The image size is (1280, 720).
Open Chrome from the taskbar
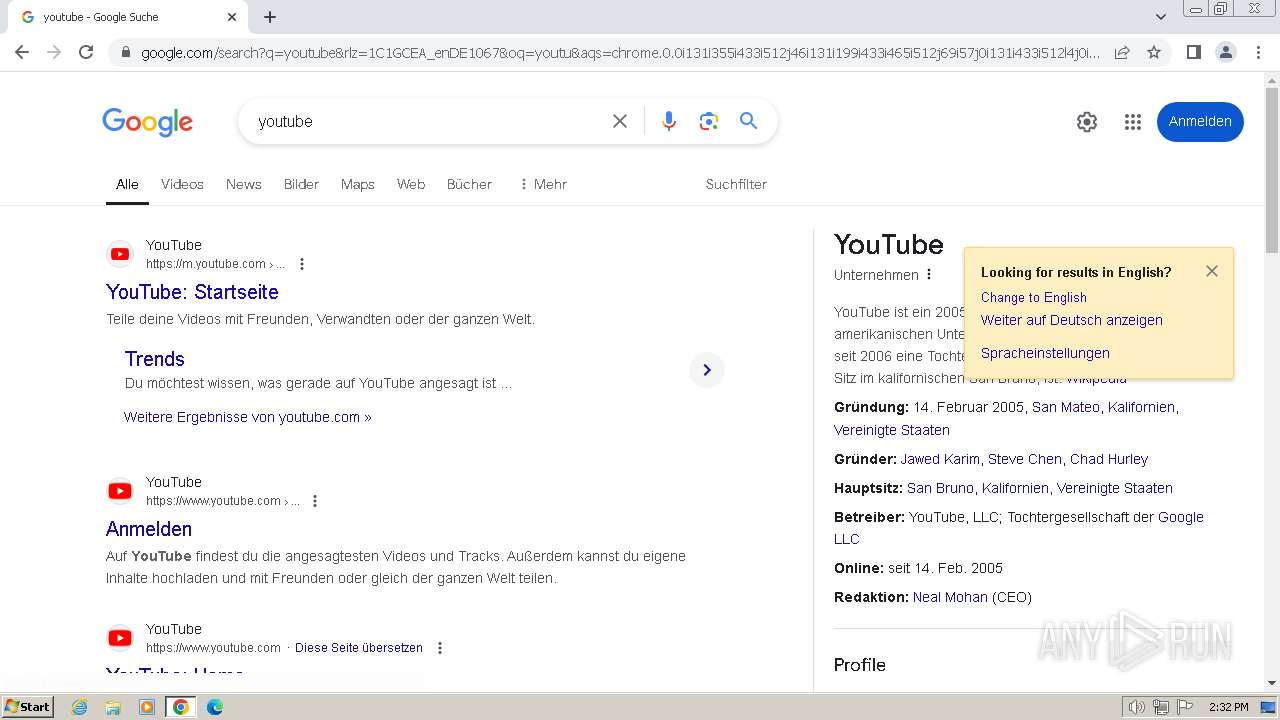180,707
